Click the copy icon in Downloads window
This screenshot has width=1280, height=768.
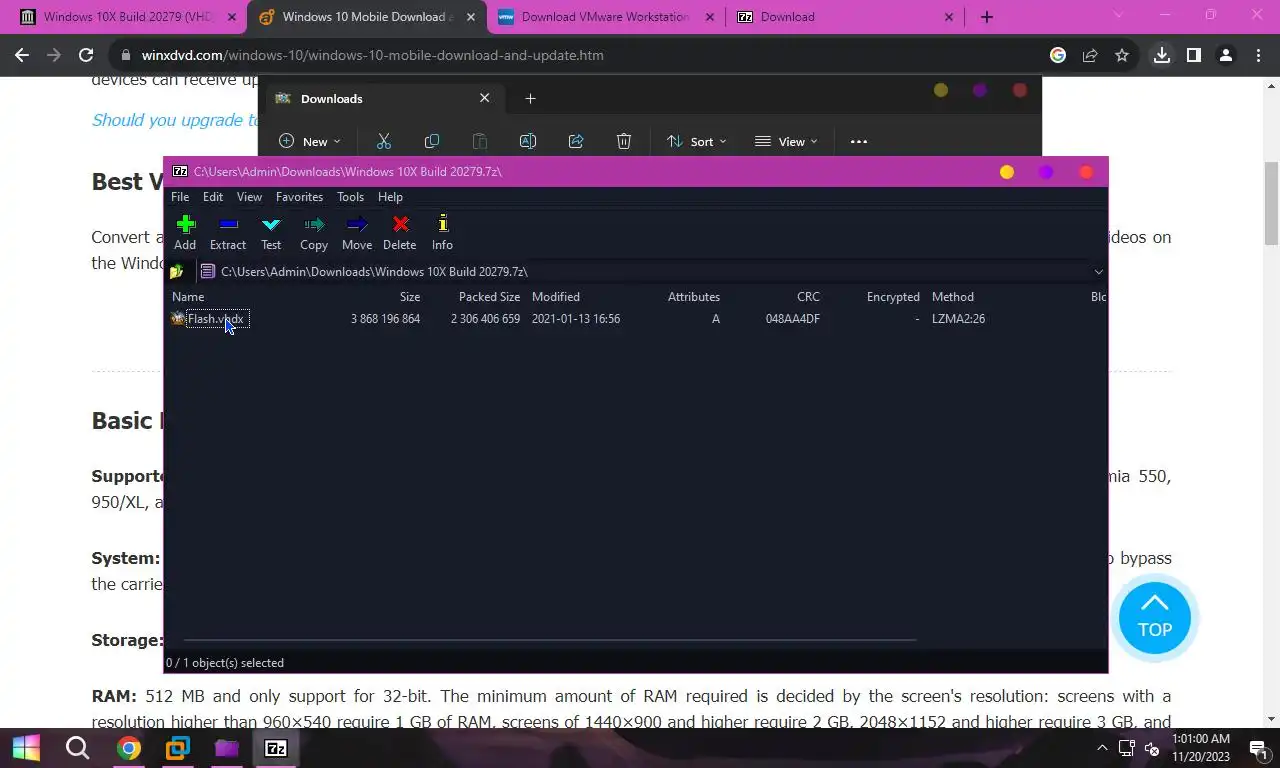point(432,141)
